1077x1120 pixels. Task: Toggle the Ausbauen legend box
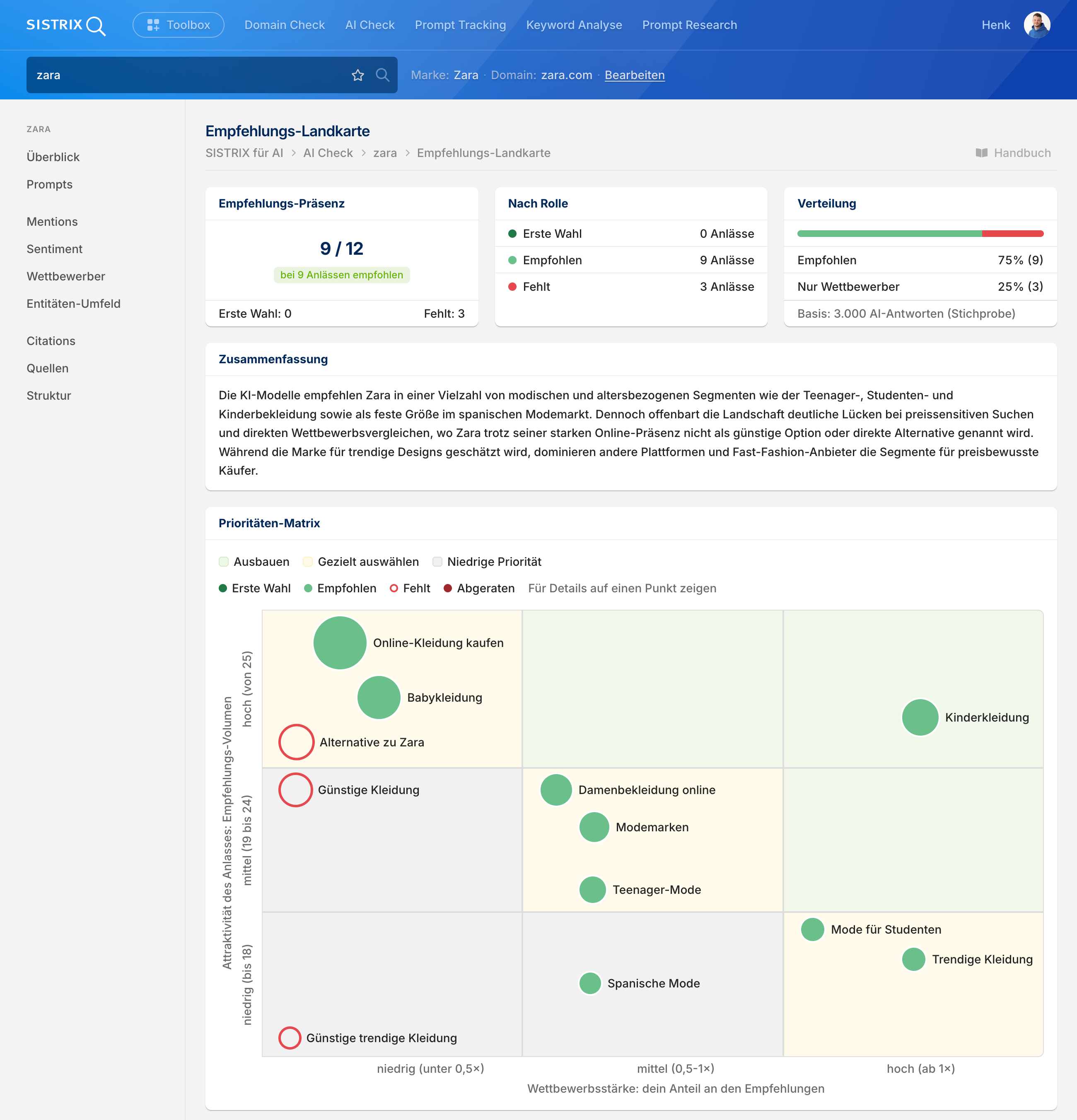224,562
